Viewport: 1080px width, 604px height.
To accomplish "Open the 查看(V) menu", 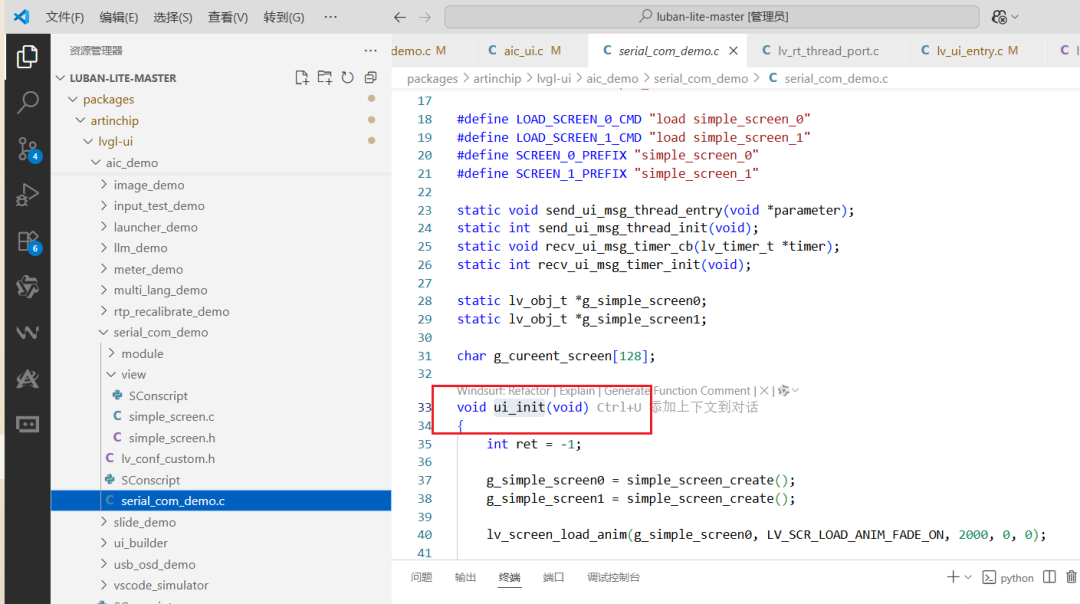I will pyautogui.click(x=228, y=17).
